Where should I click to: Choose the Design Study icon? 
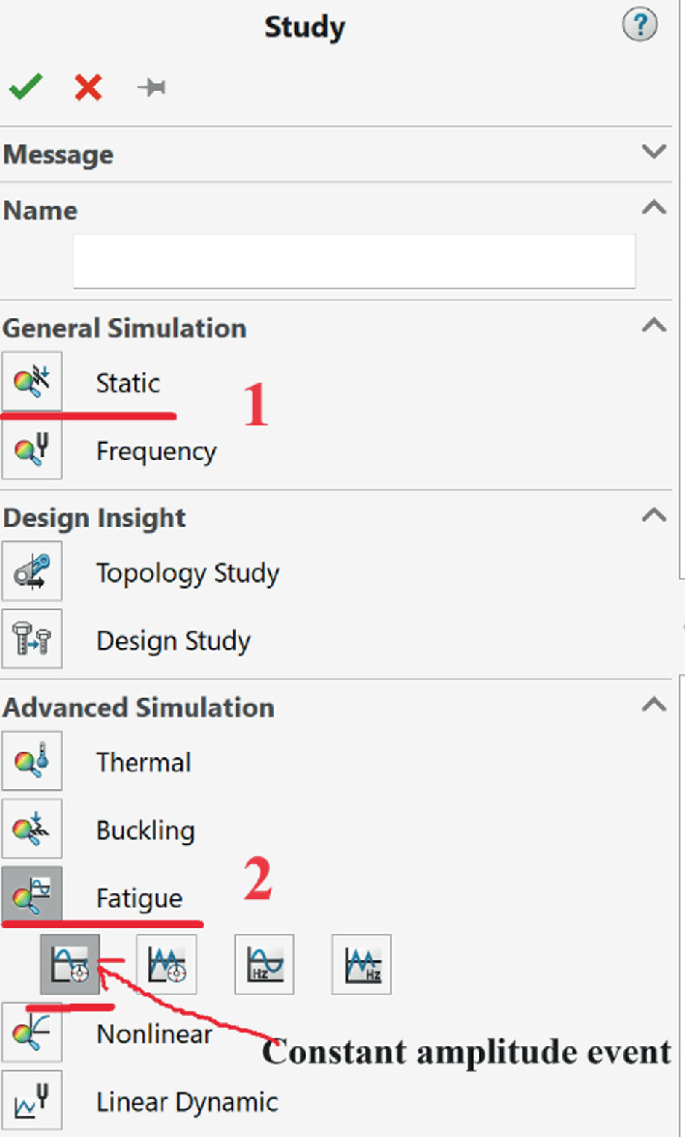click(x=31, y=639)
